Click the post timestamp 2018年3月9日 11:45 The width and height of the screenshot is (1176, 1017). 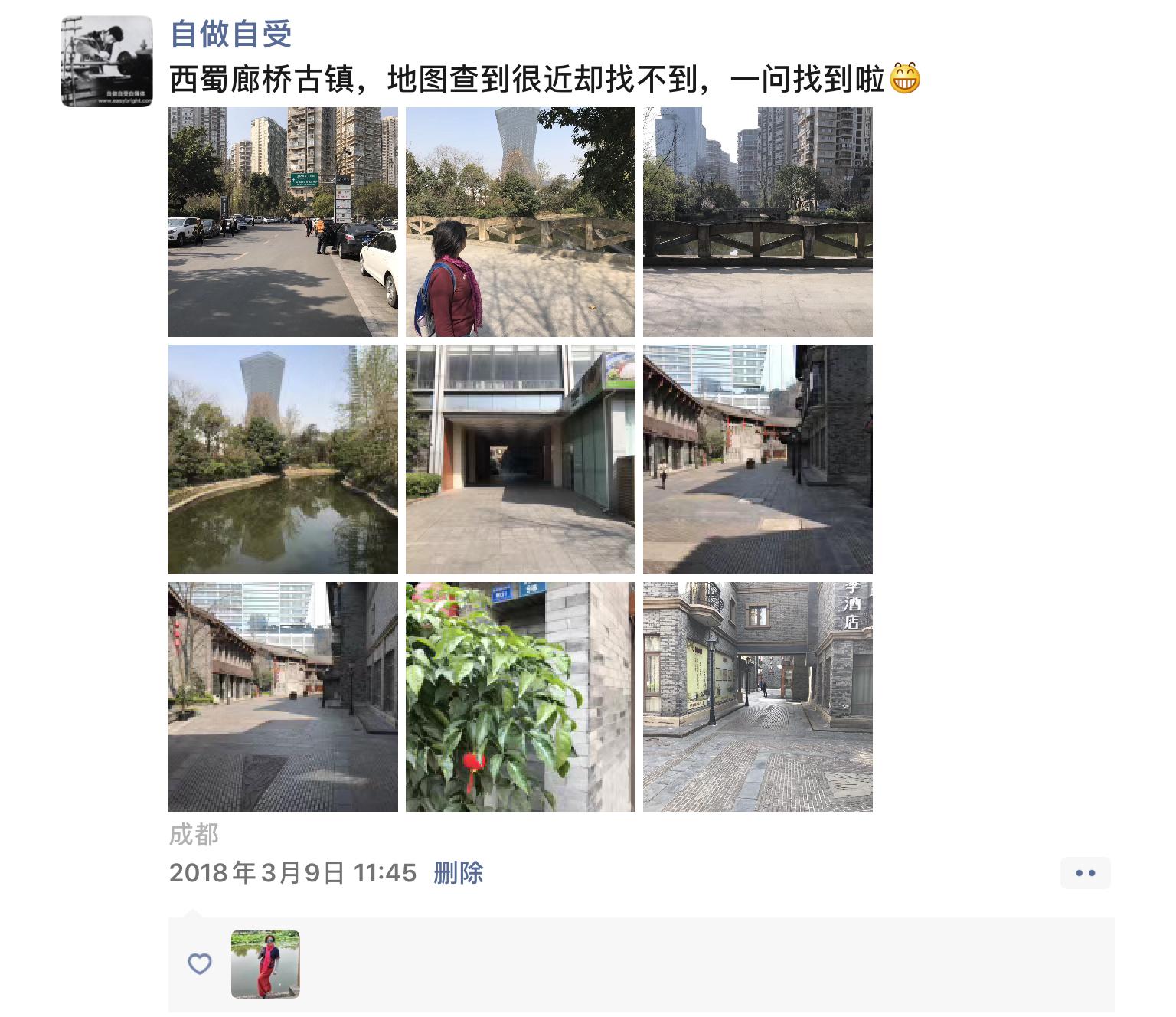[292, 873]
